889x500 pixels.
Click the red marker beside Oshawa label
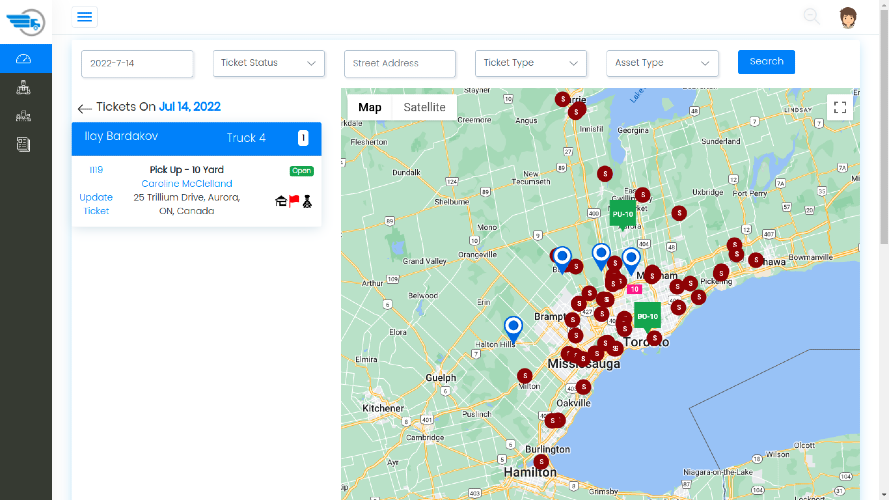pyautogui.click(x=756, y=260)
